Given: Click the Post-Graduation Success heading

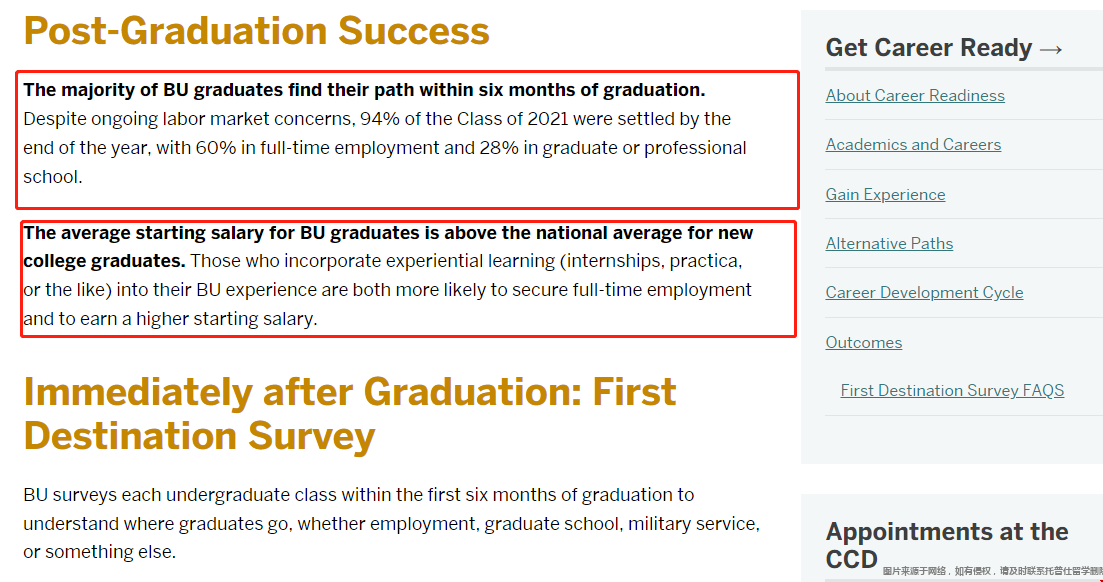Looking at the screenshot, I should 256,30.
